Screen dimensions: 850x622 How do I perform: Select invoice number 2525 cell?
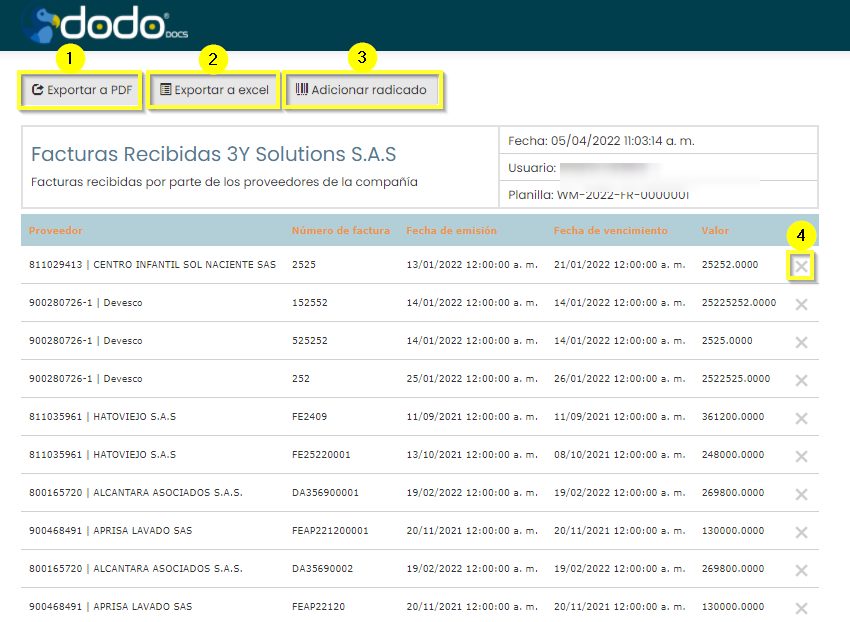tap(304, 265)
